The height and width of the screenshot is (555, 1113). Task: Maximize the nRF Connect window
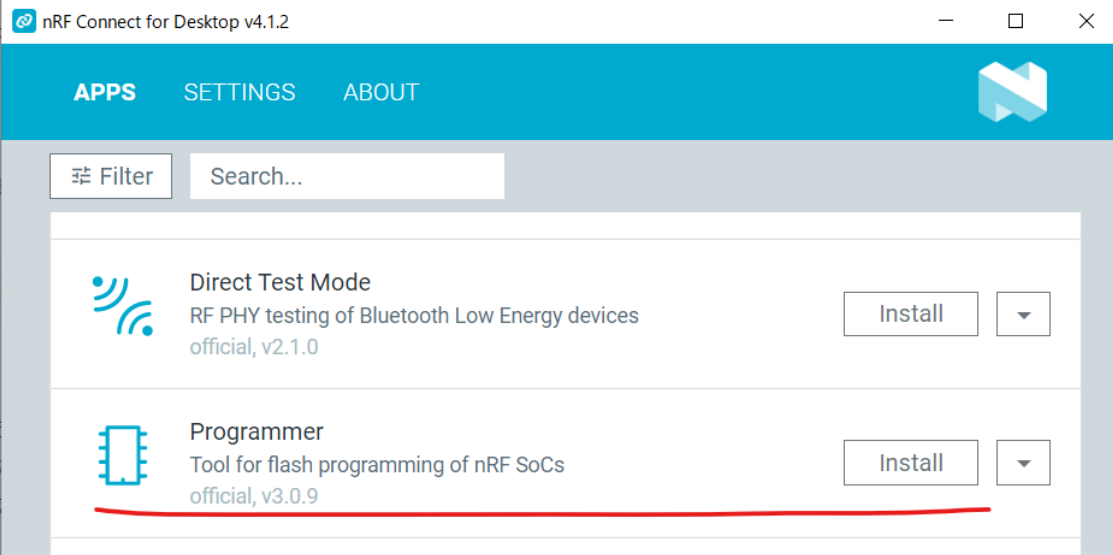(1016, 21)
